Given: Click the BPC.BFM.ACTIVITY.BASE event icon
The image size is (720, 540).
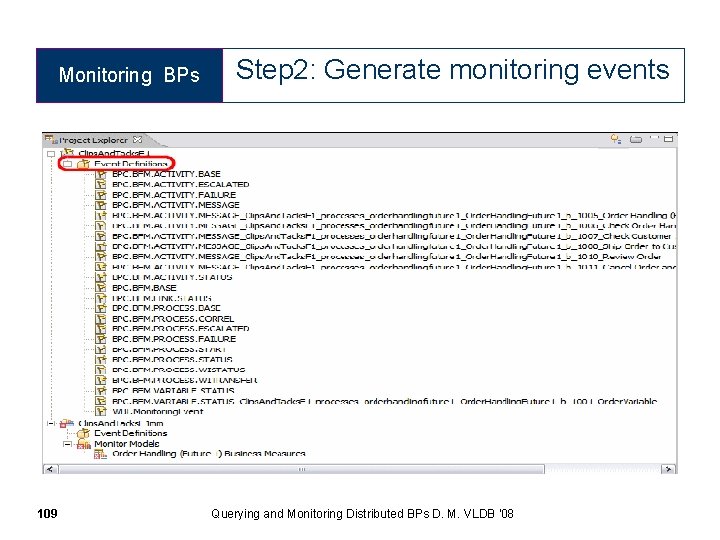Looking at the screenshot, I should 101,174.
